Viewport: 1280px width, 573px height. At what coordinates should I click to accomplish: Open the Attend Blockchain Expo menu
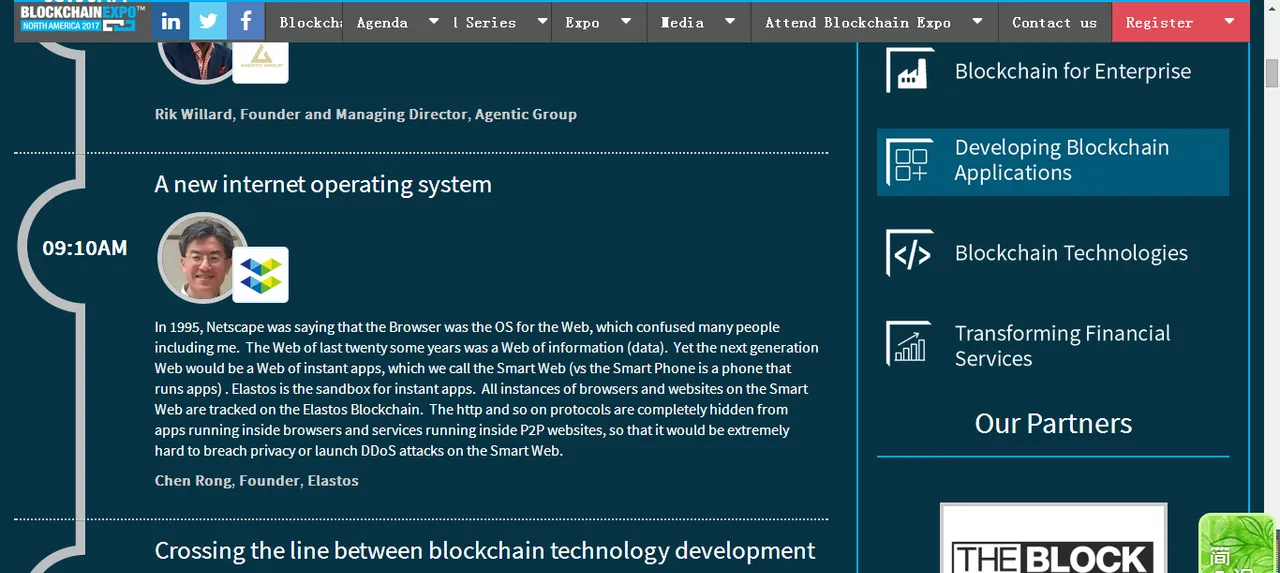[857, 22]
